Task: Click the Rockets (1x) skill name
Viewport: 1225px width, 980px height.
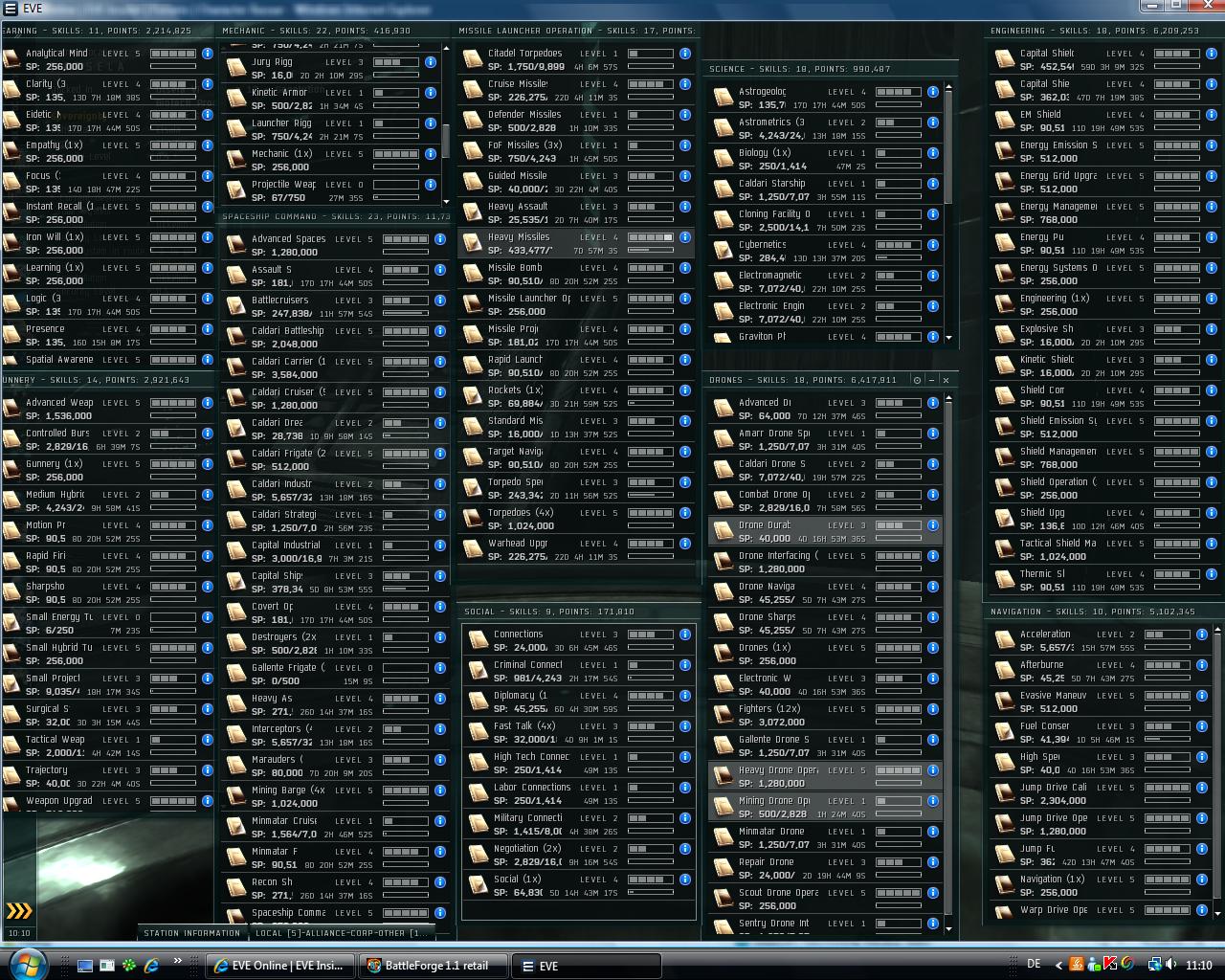Action: pos(515,390)
